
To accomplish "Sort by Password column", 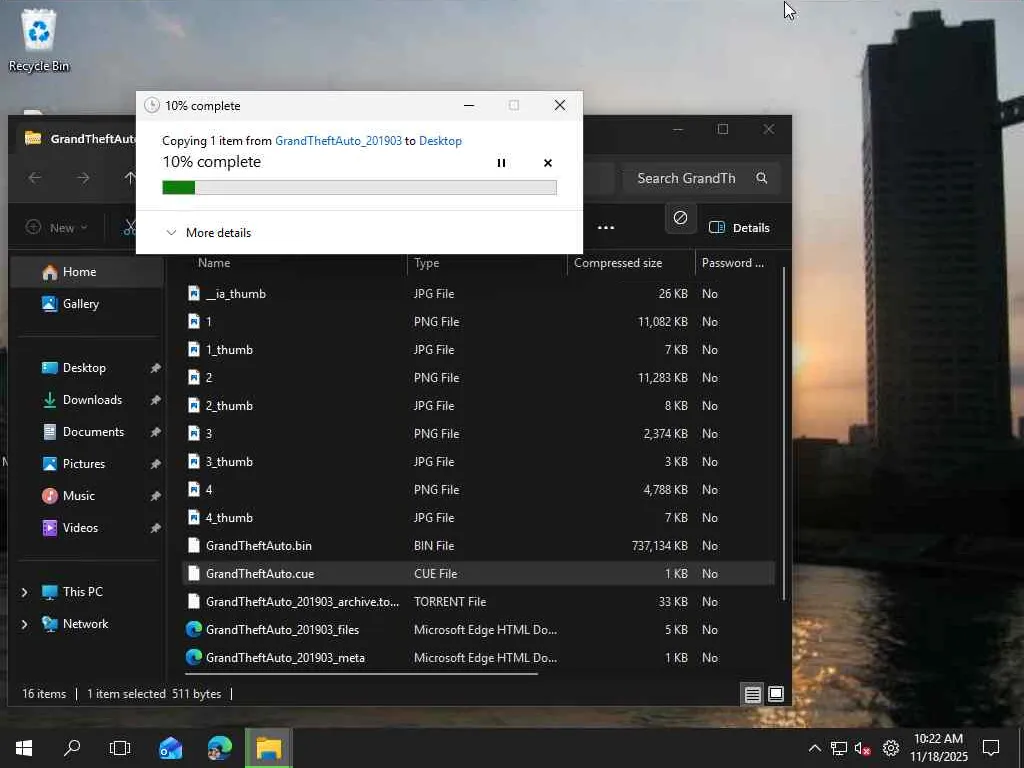I will pyautogui.click(x=735, y=263).
